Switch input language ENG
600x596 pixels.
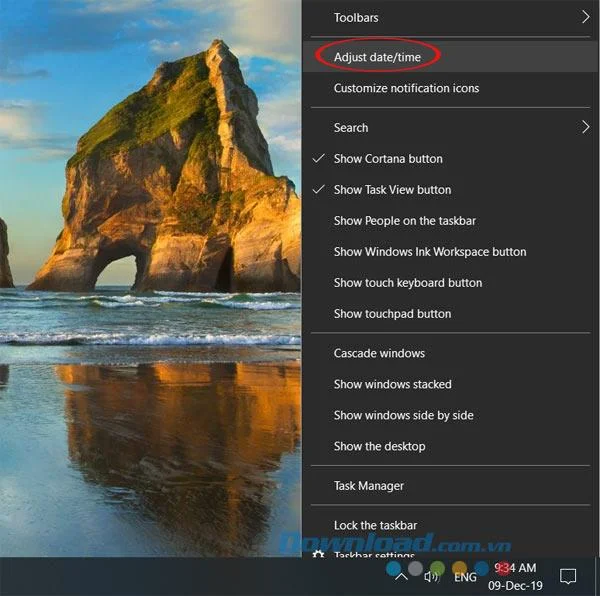pyautogui.click(x=465, y=577)
